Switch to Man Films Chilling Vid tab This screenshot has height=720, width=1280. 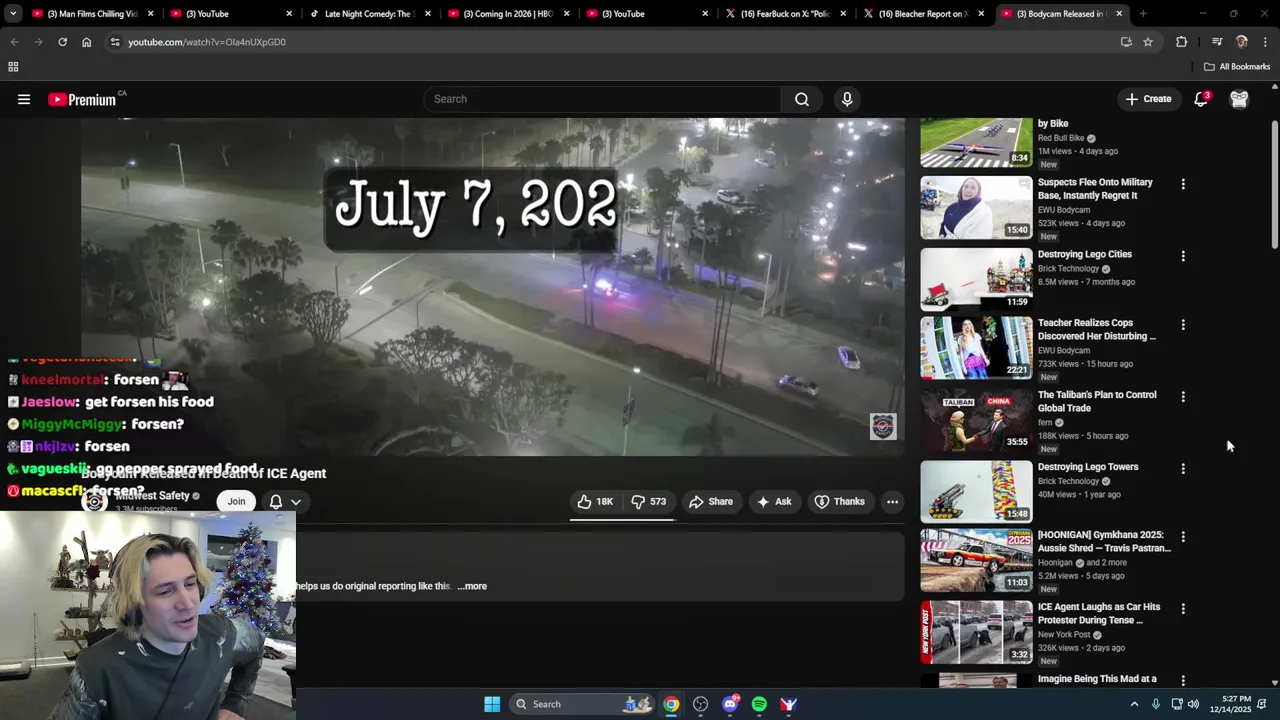coord(92,14)
